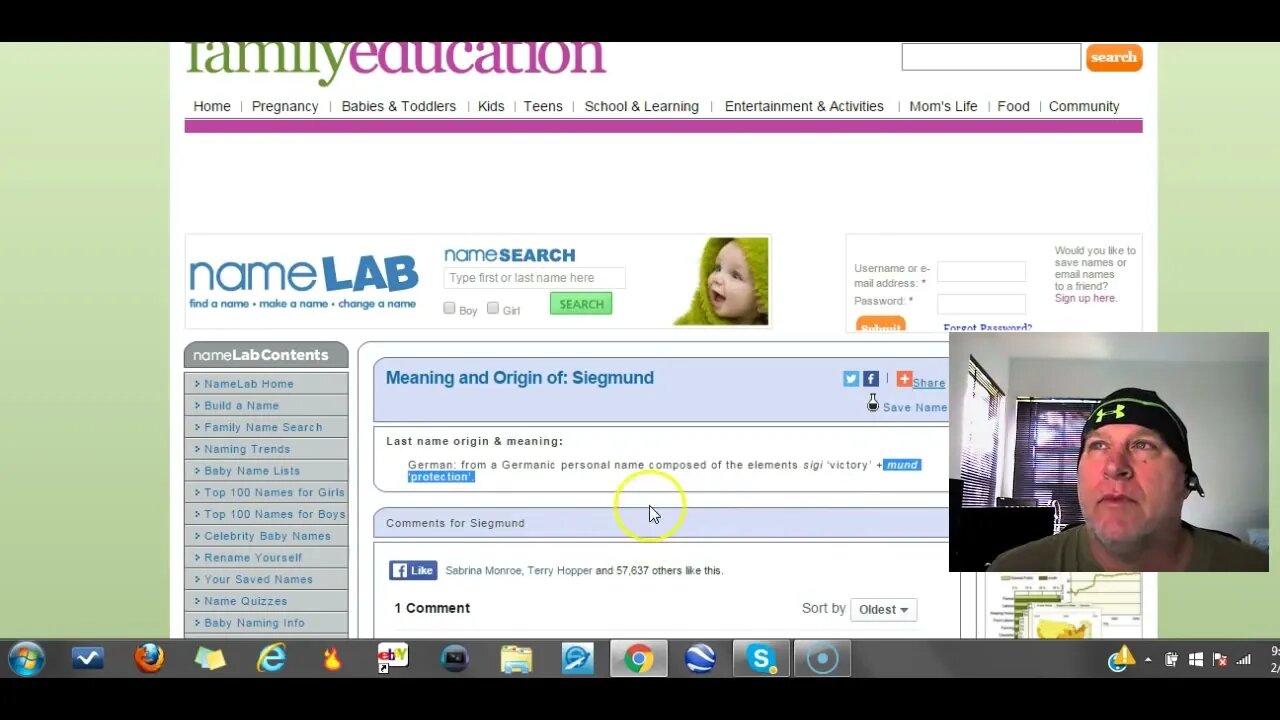Open Entertainment & Activities nav item

point(804,106)
